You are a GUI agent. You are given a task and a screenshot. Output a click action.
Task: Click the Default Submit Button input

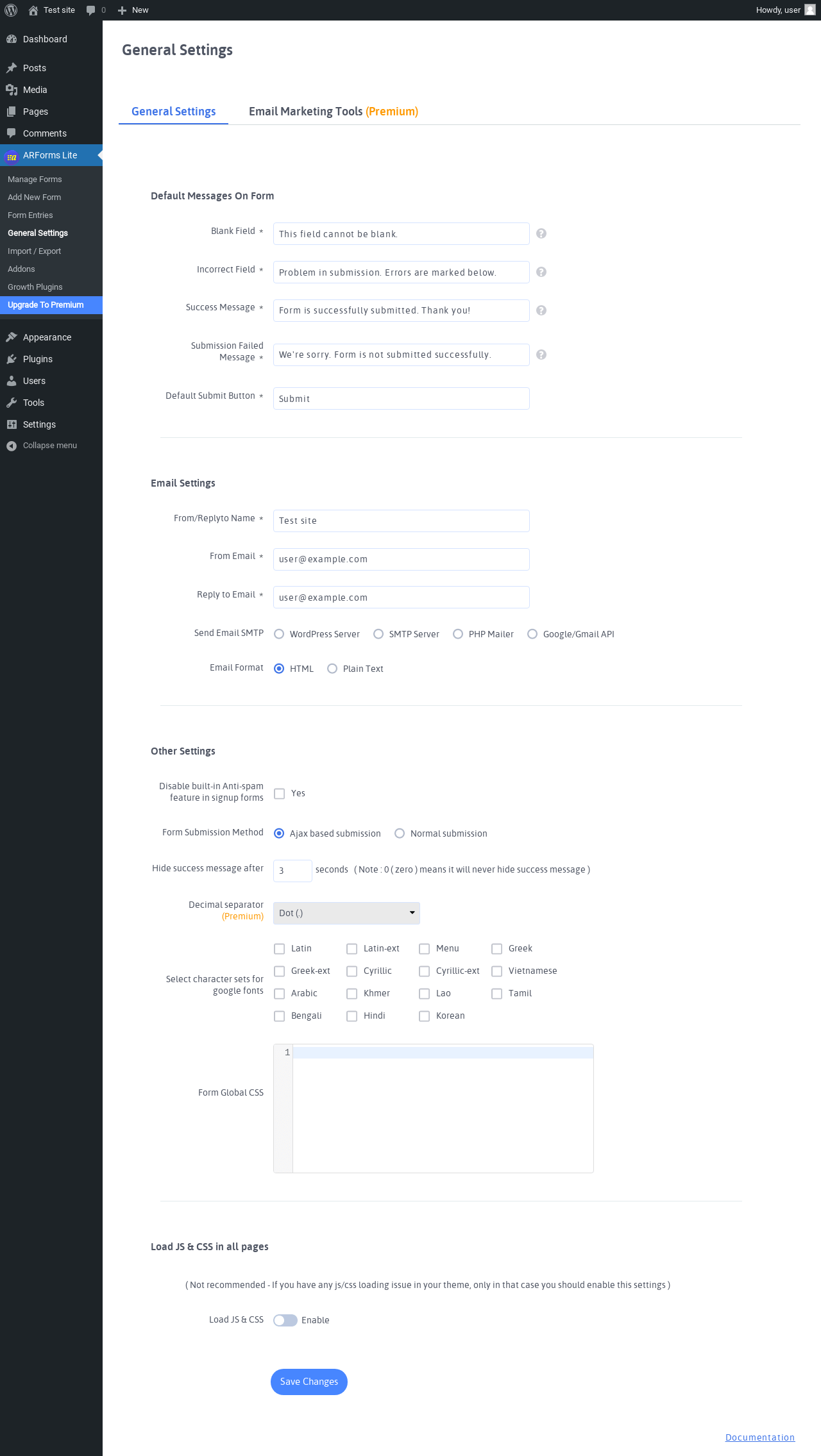(x=402, y=399)
